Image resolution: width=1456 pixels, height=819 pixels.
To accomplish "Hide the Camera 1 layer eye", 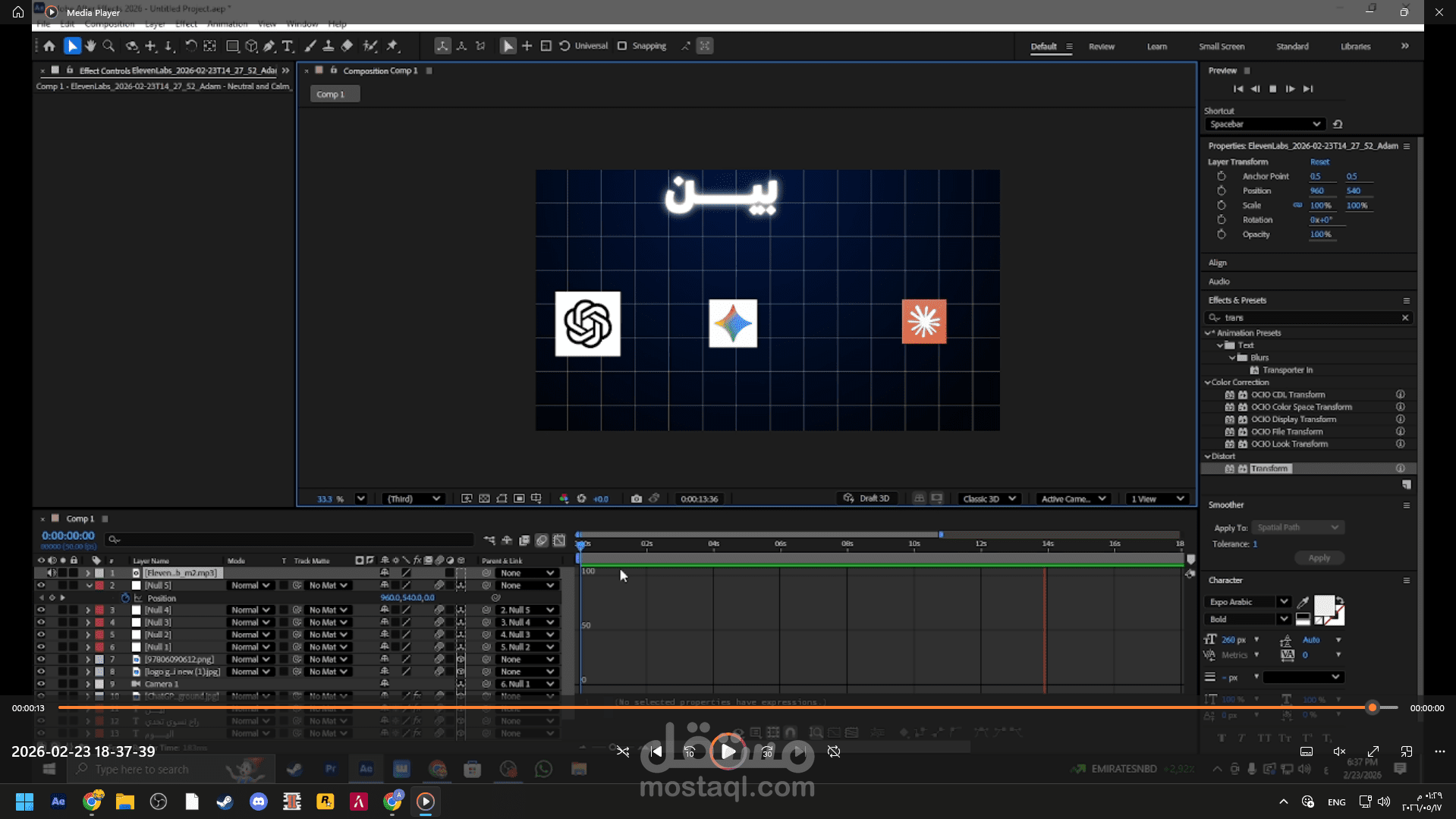I will tap(41, 684).
